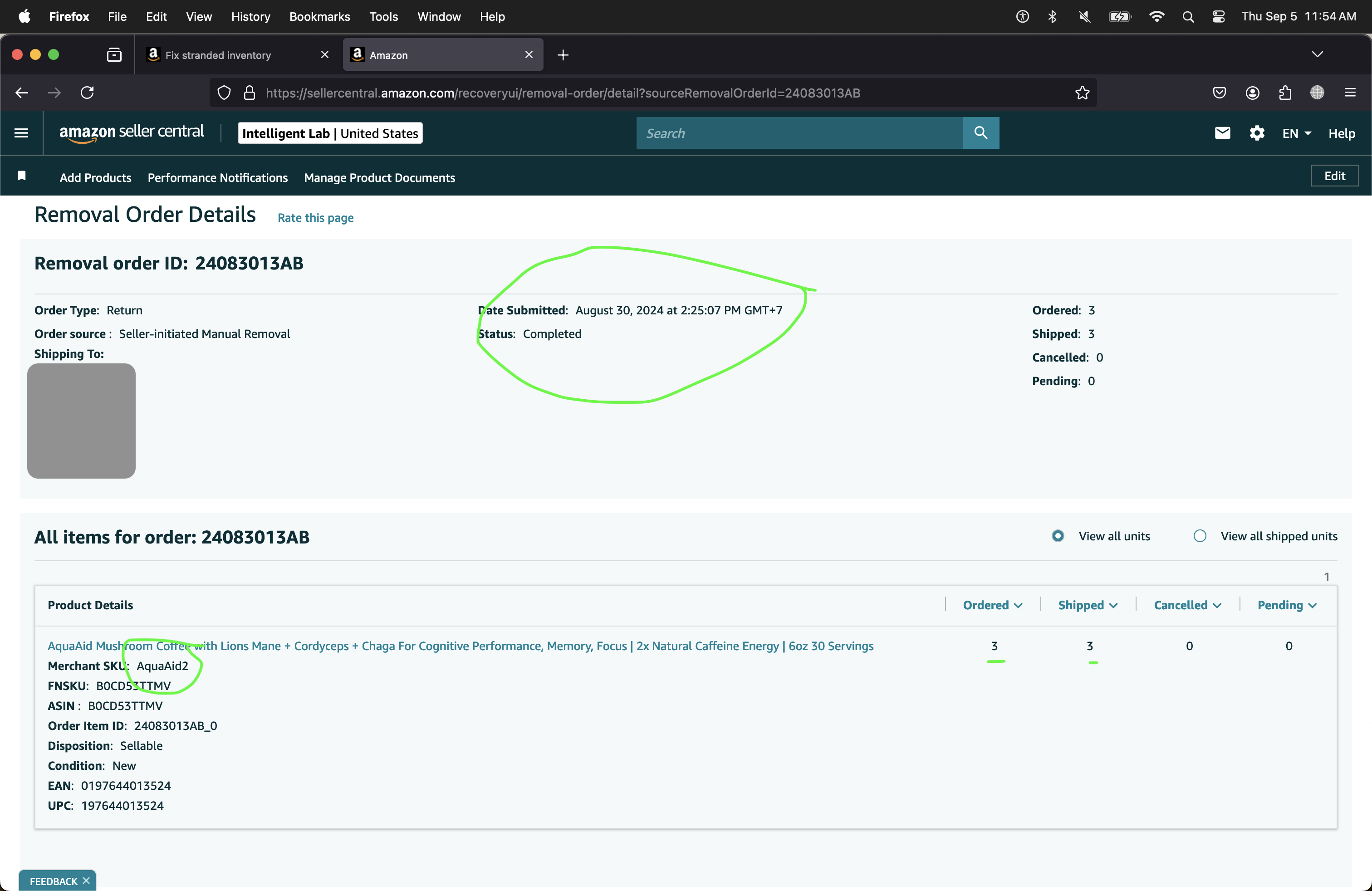Open the Firefox View tab overview icon
This screenshot has width=1372, height=891.
(x=114, y=55)
